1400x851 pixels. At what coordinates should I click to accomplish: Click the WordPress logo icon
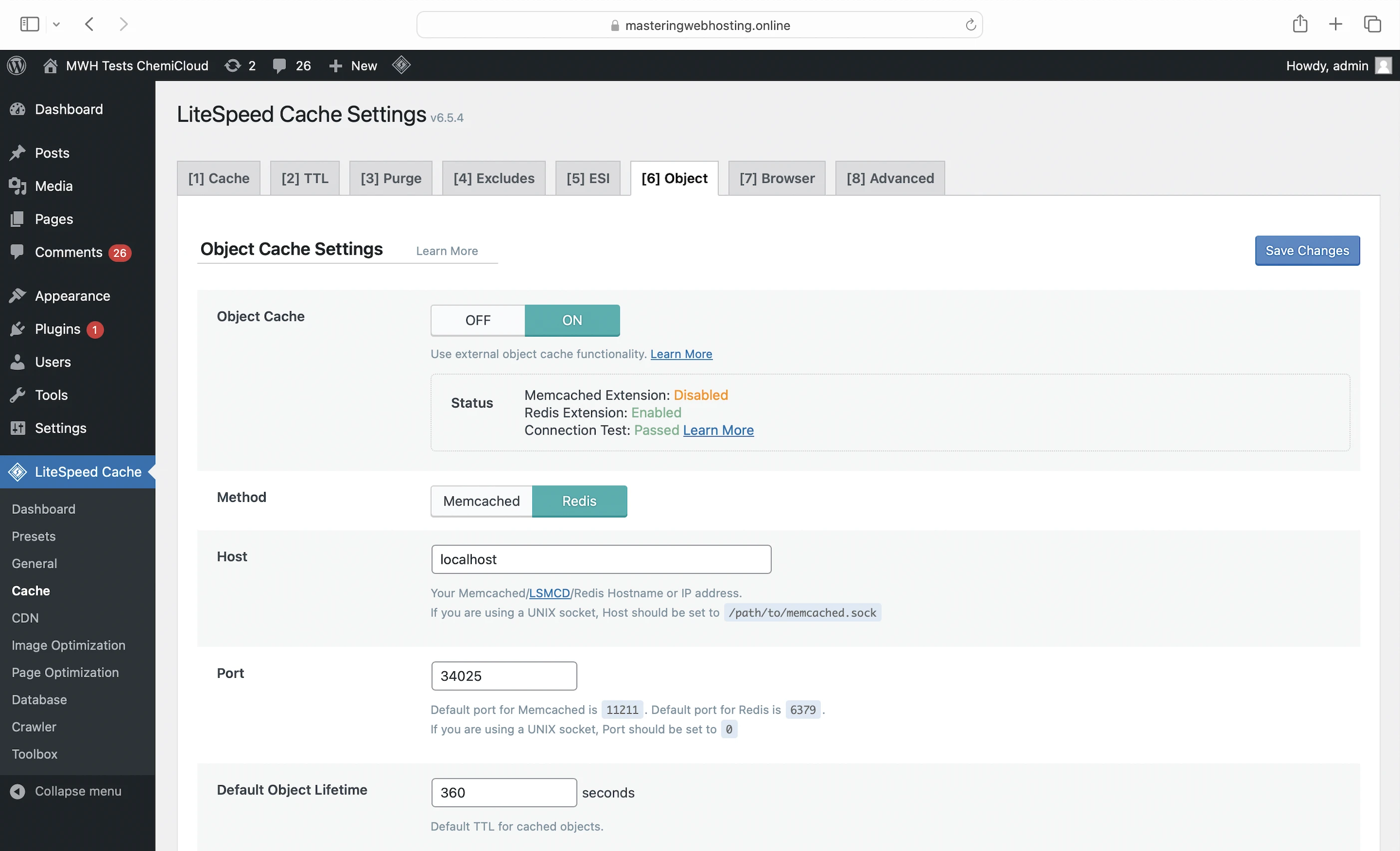16,65
